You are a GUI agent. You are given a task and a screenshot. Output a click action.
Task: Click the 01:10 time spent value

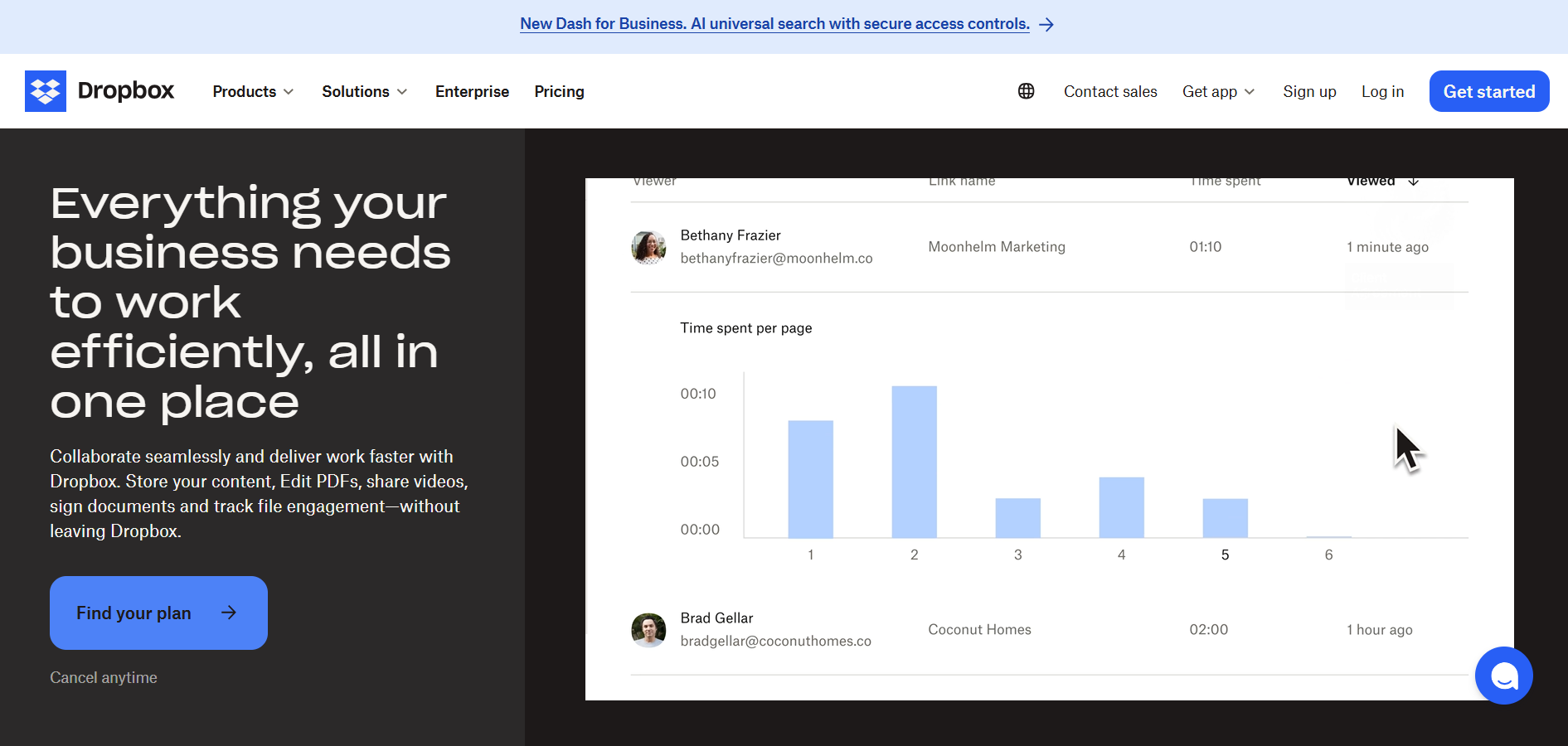1205,247
